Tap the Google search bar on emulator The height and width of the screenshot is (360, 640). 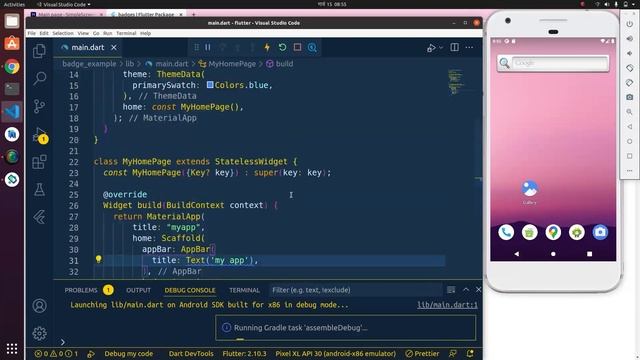(x=553, y=63)
